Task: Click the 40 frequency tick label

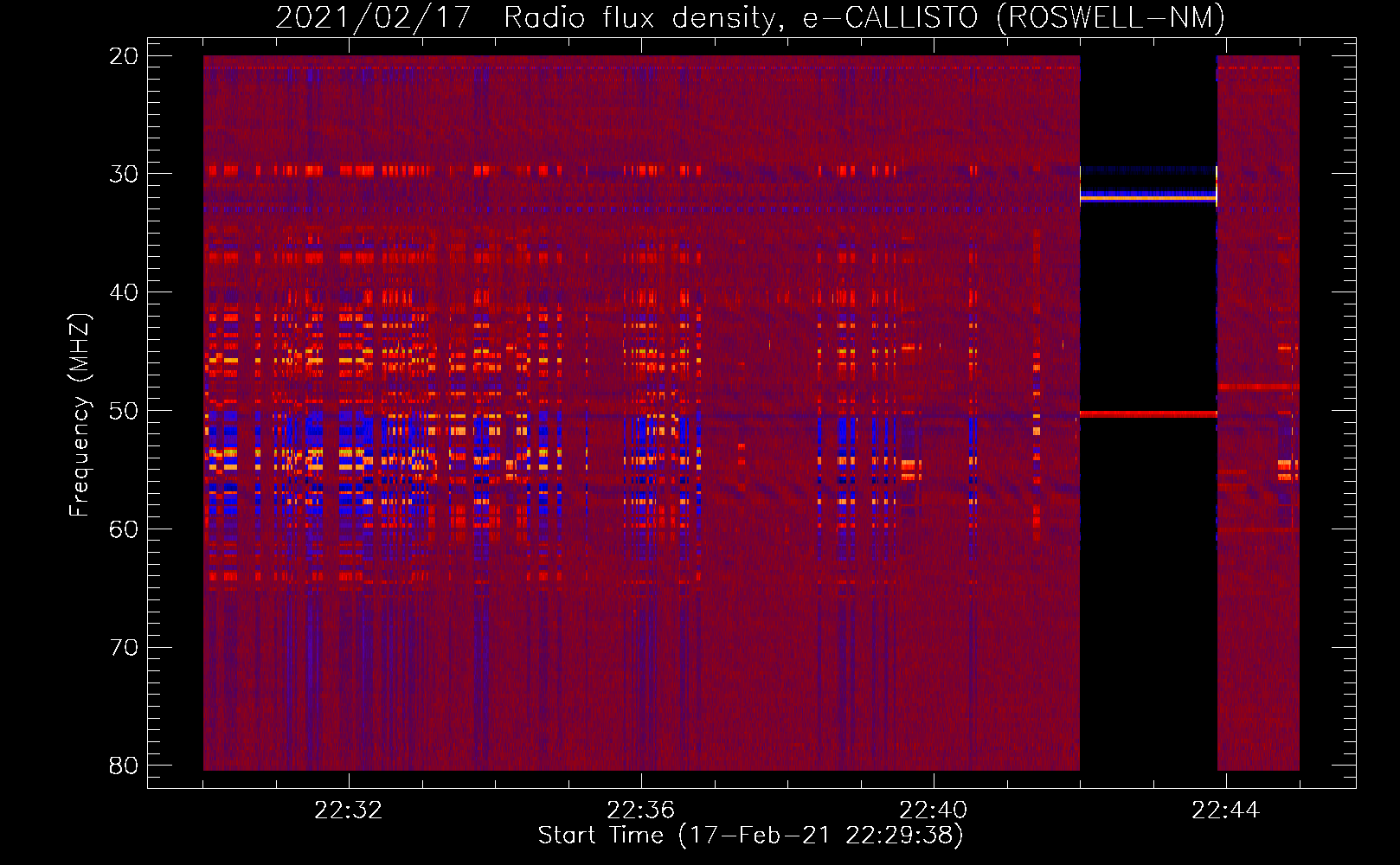Action: [124, 292]
